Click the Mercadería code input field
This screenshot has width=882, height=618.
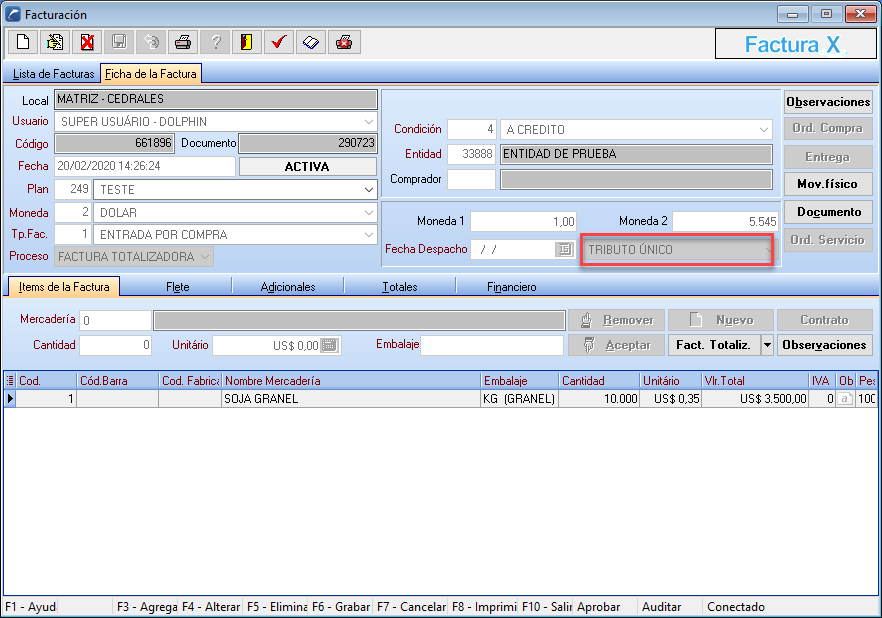(115, 321)
